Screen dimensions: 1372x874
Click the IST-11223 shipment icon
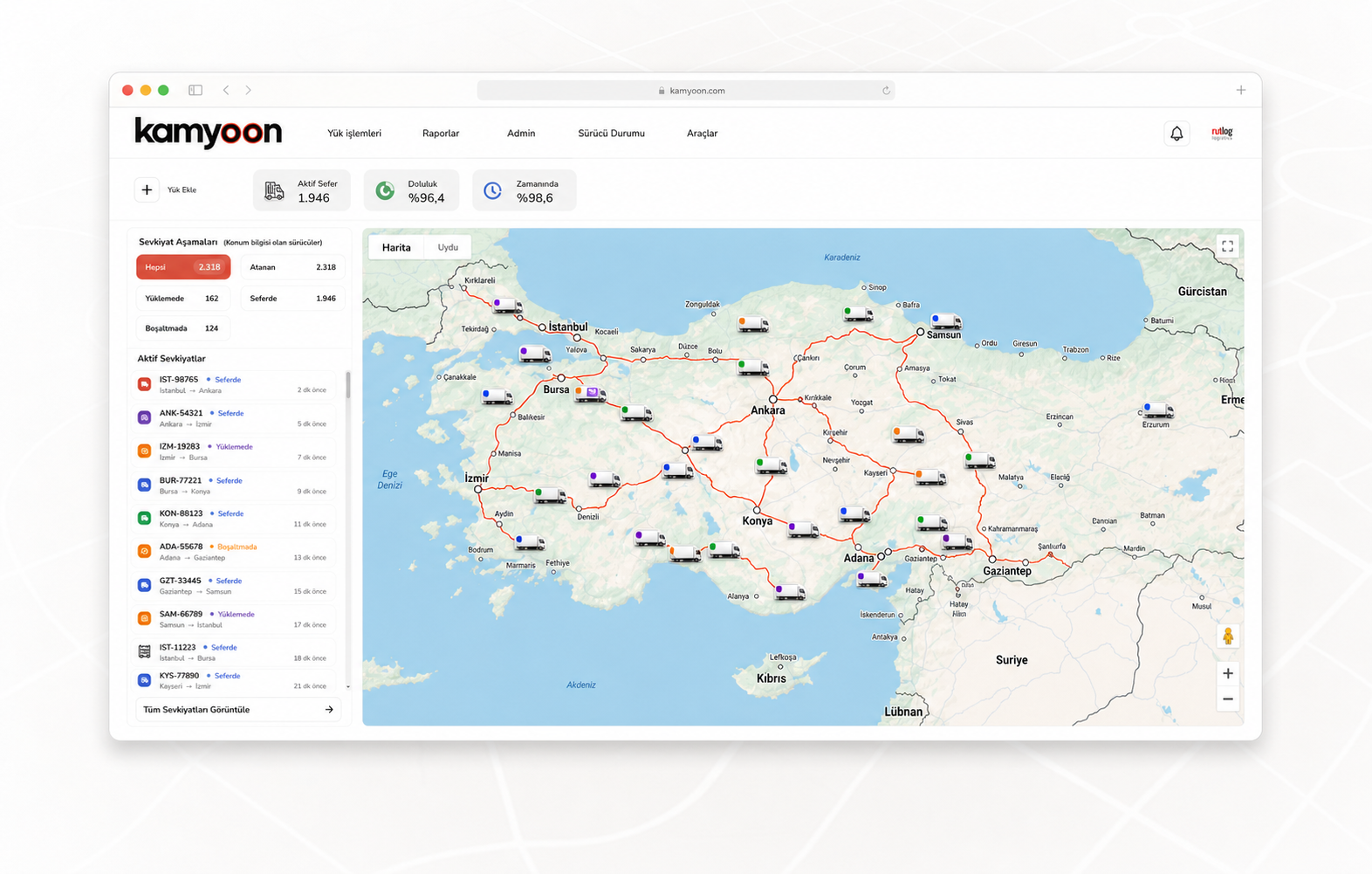145,651
